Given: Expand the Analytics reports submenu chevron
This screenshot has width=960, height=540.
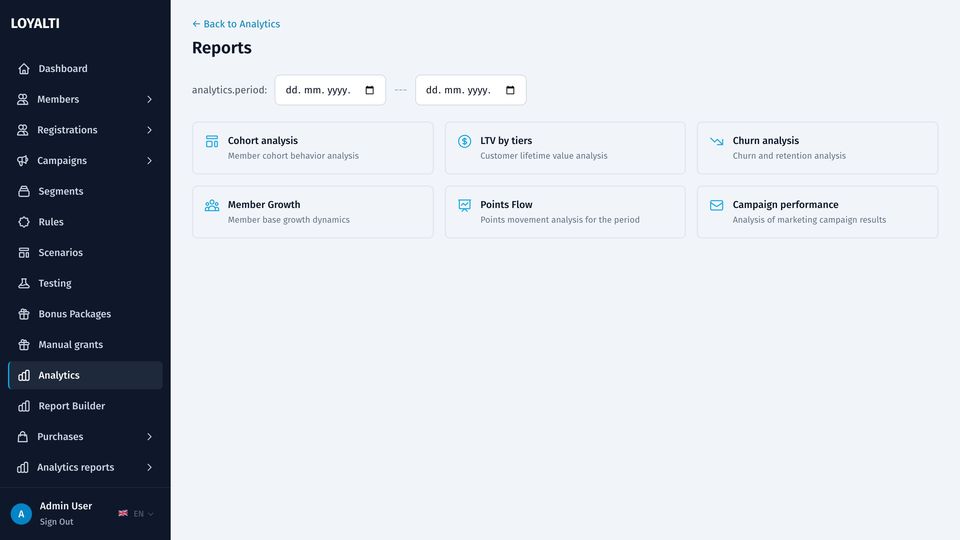Looking at the screenshot, I should click(x=149, y=467).
